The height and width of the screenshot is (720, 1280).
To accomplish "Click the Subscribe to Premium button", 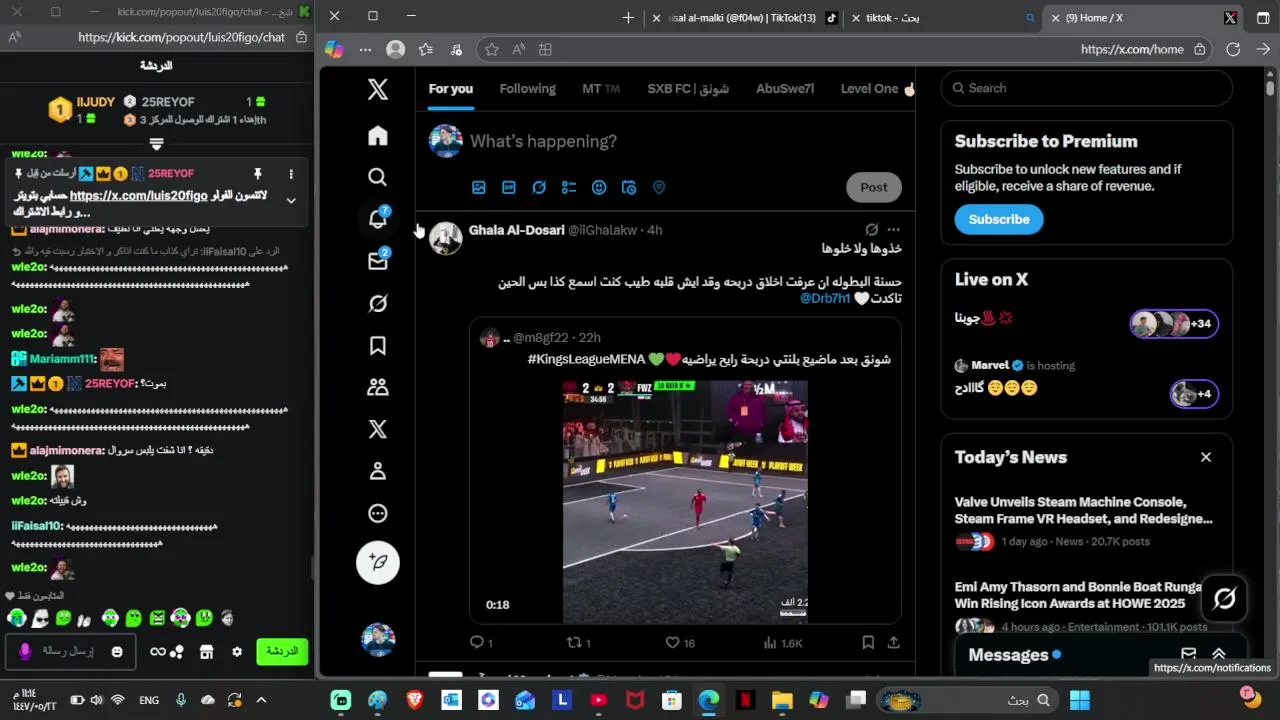I will 998,219.
